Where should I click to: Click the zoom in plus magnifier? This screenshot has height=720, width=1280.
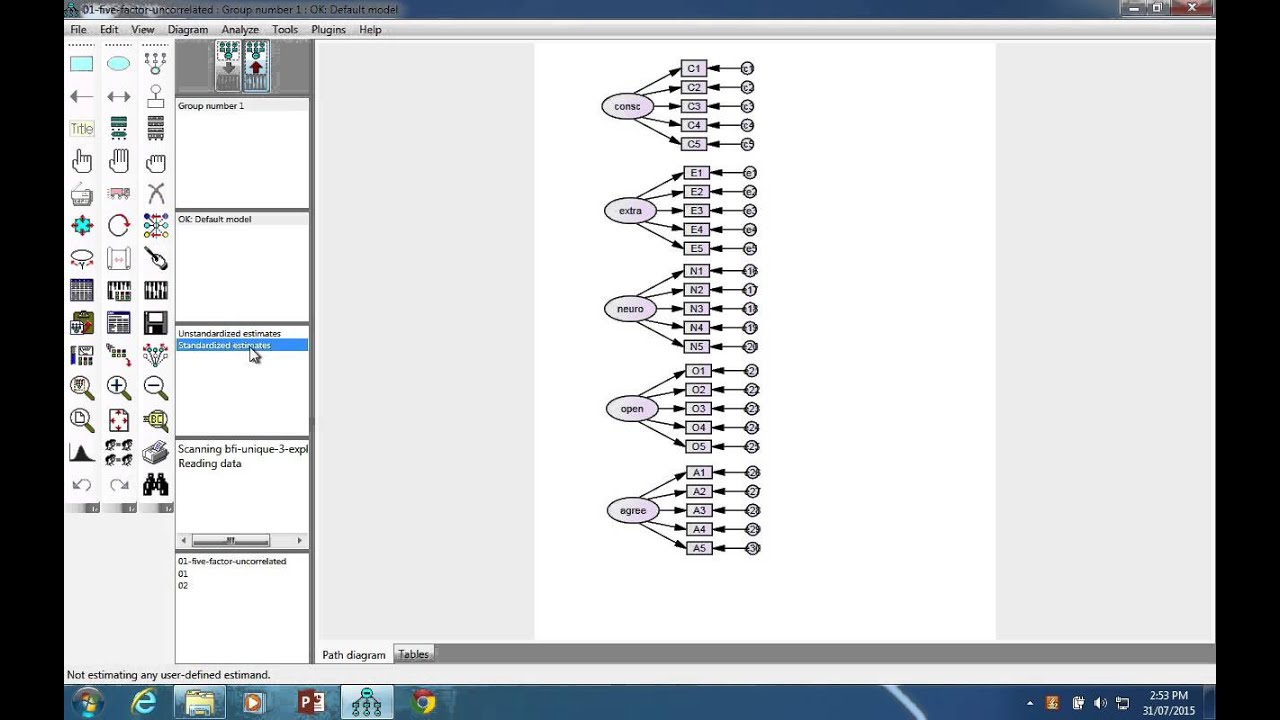[119, 388]
